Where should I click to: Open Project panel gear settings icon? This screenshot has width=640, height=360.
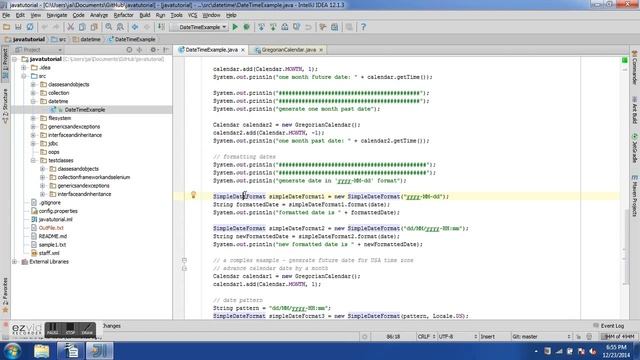153,50
